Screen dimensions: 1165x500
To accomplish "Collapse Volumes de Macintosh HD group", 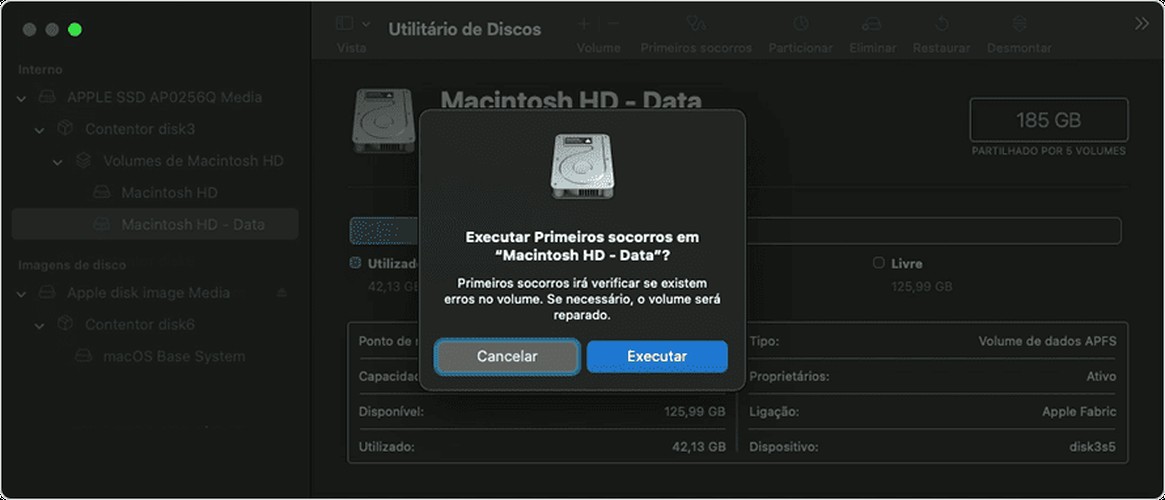I will pyautogui.click(x=57, y=162).
